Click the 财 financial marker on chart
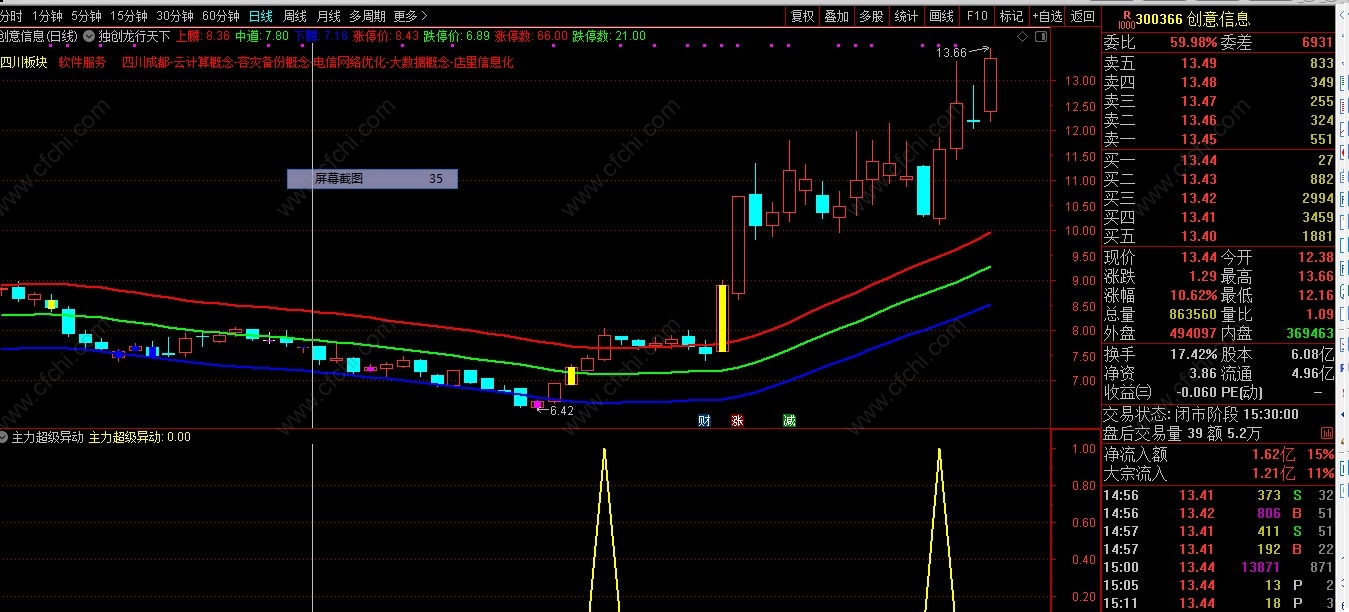Image resolution: width=1349 pixels, height=612 pixels. coord(704,421)
